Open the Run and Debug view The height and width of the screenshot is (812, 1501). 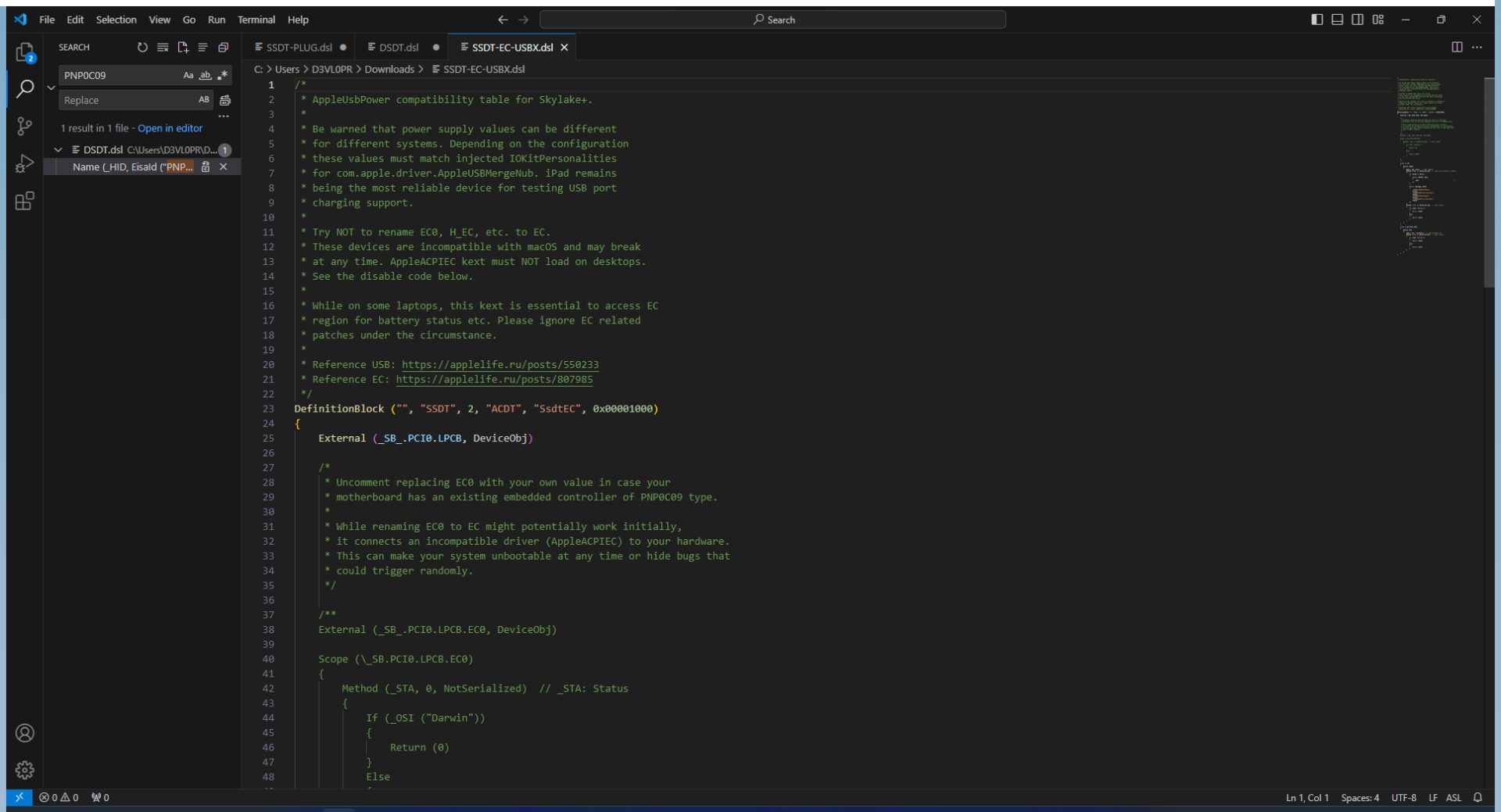coord(25,163)
